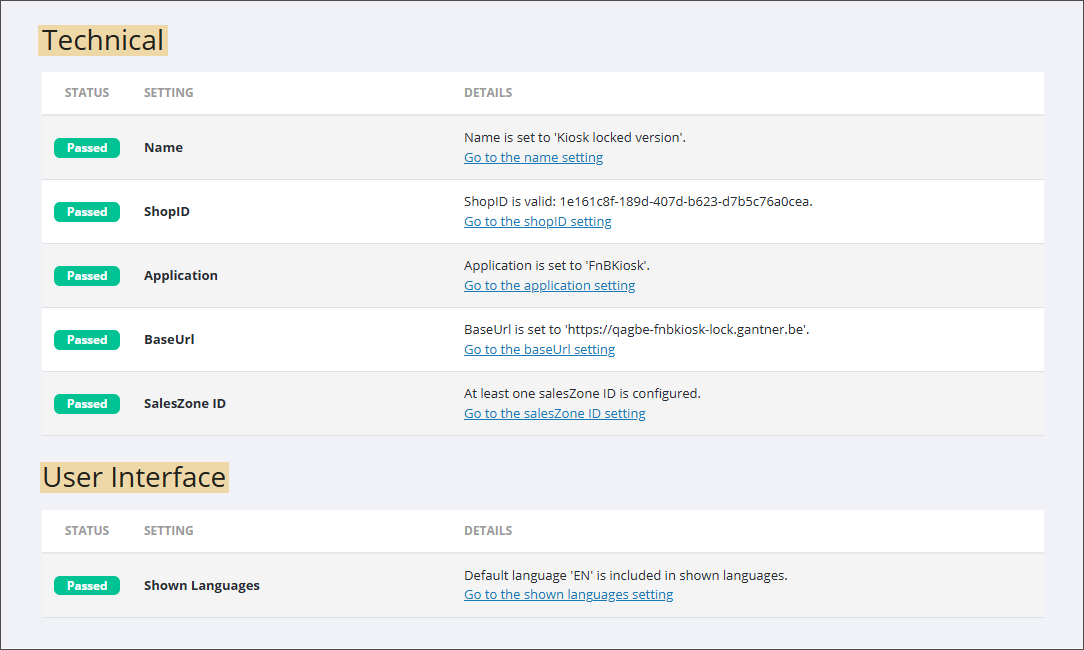Click the 'Application' setting name

point(180,276)
